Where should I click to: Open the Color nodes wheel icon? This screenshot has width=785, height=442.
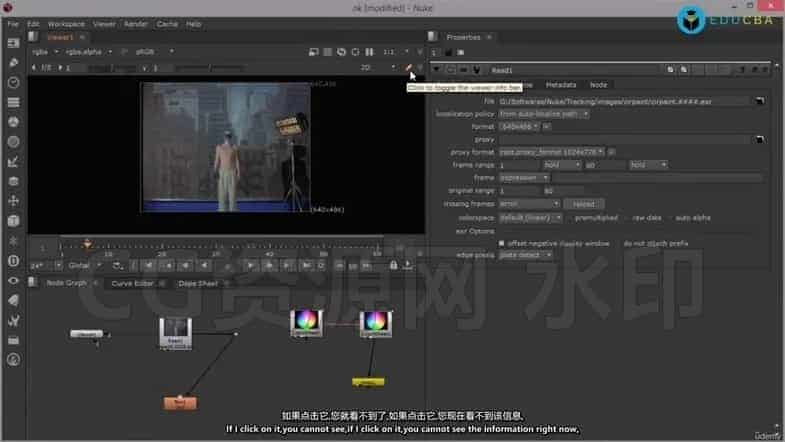coord(14,122)
